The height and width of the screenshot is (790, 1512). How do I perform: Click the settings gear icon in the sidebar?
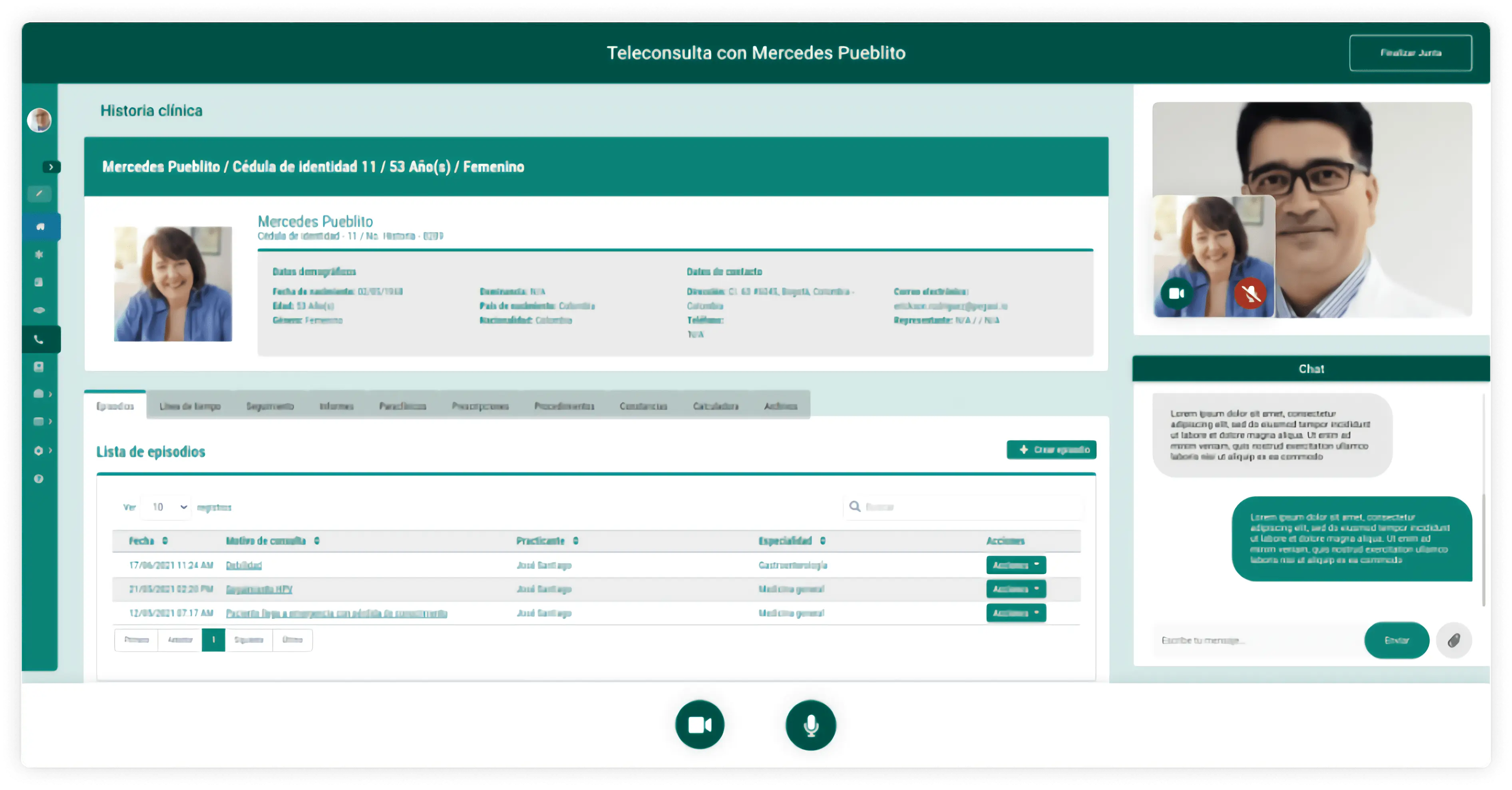(x=39, y=451)
